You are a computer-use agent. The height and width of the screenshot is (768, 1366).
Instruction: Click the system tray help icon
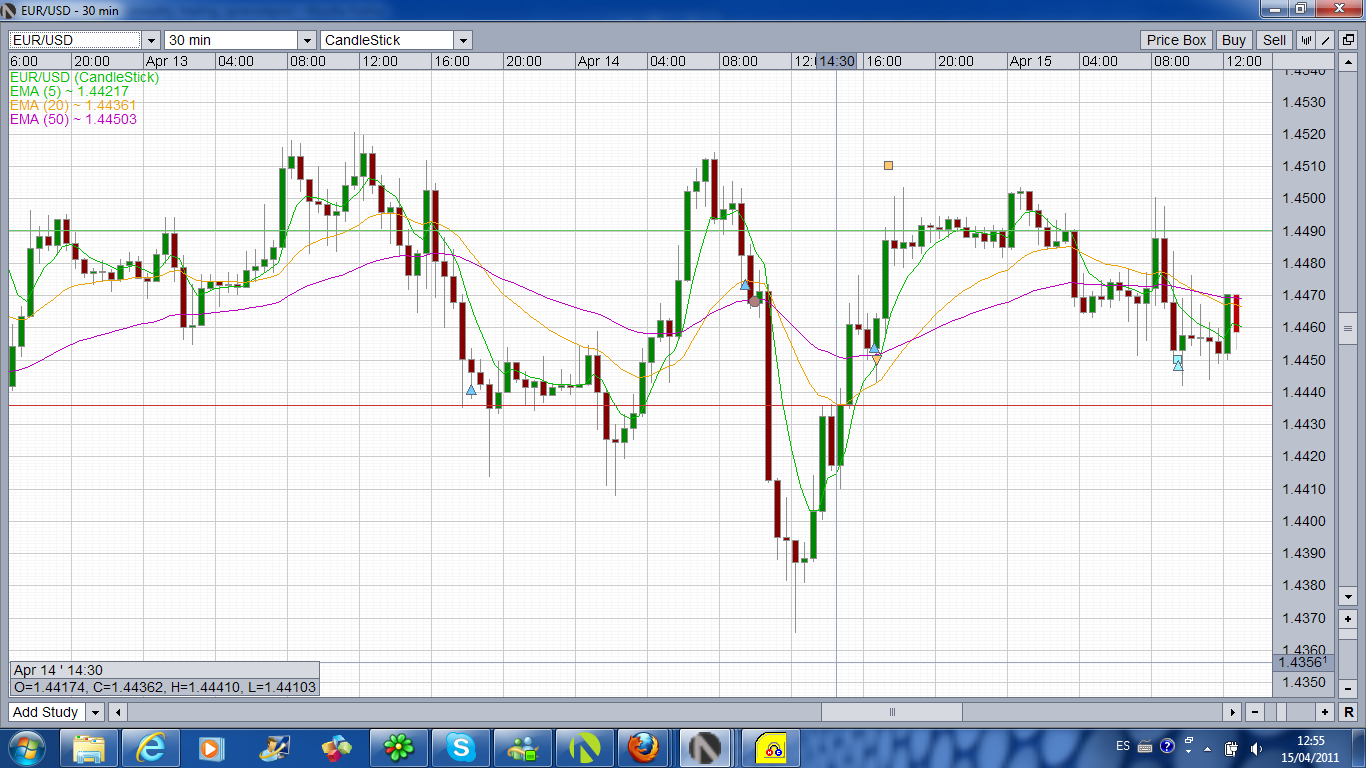[1166, 747]
